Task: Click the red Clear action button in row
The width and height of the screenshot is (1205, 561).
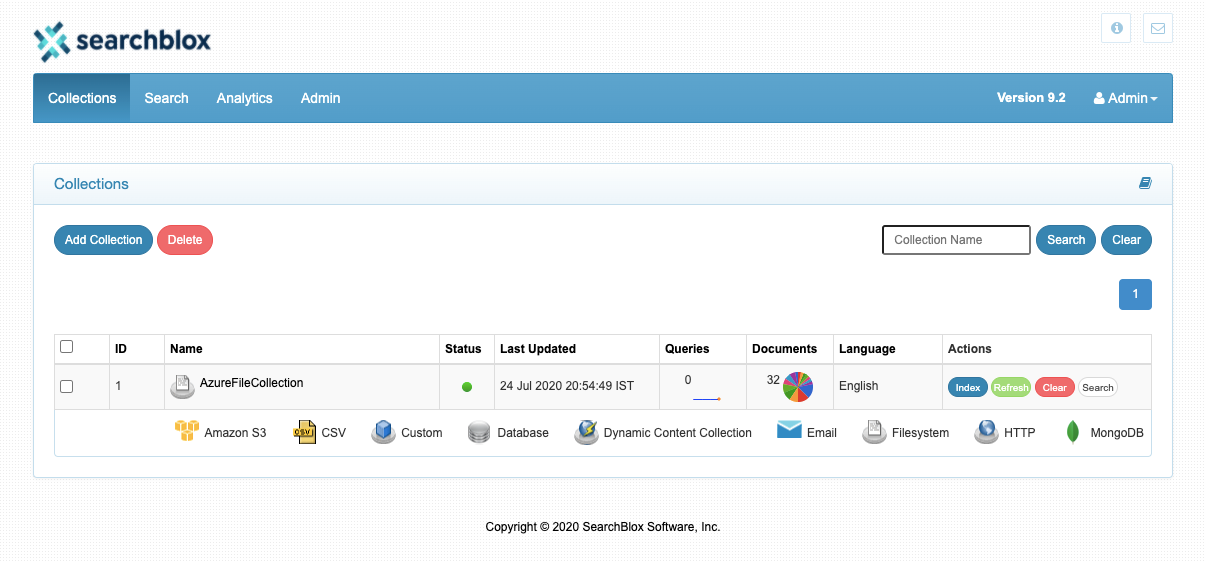Action: coord(1055,387)
